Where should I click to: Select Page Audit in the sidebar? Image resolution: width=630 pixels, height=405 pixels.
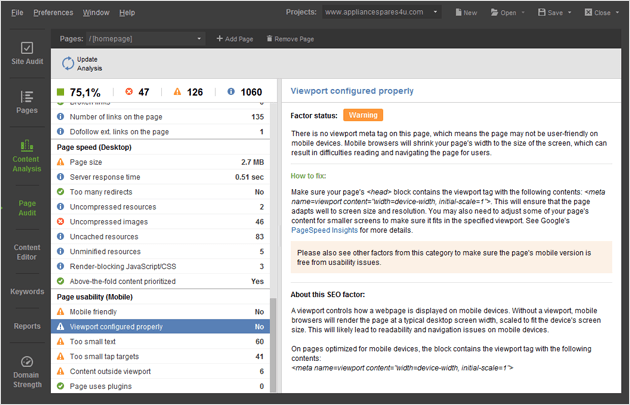coord(27,208)
